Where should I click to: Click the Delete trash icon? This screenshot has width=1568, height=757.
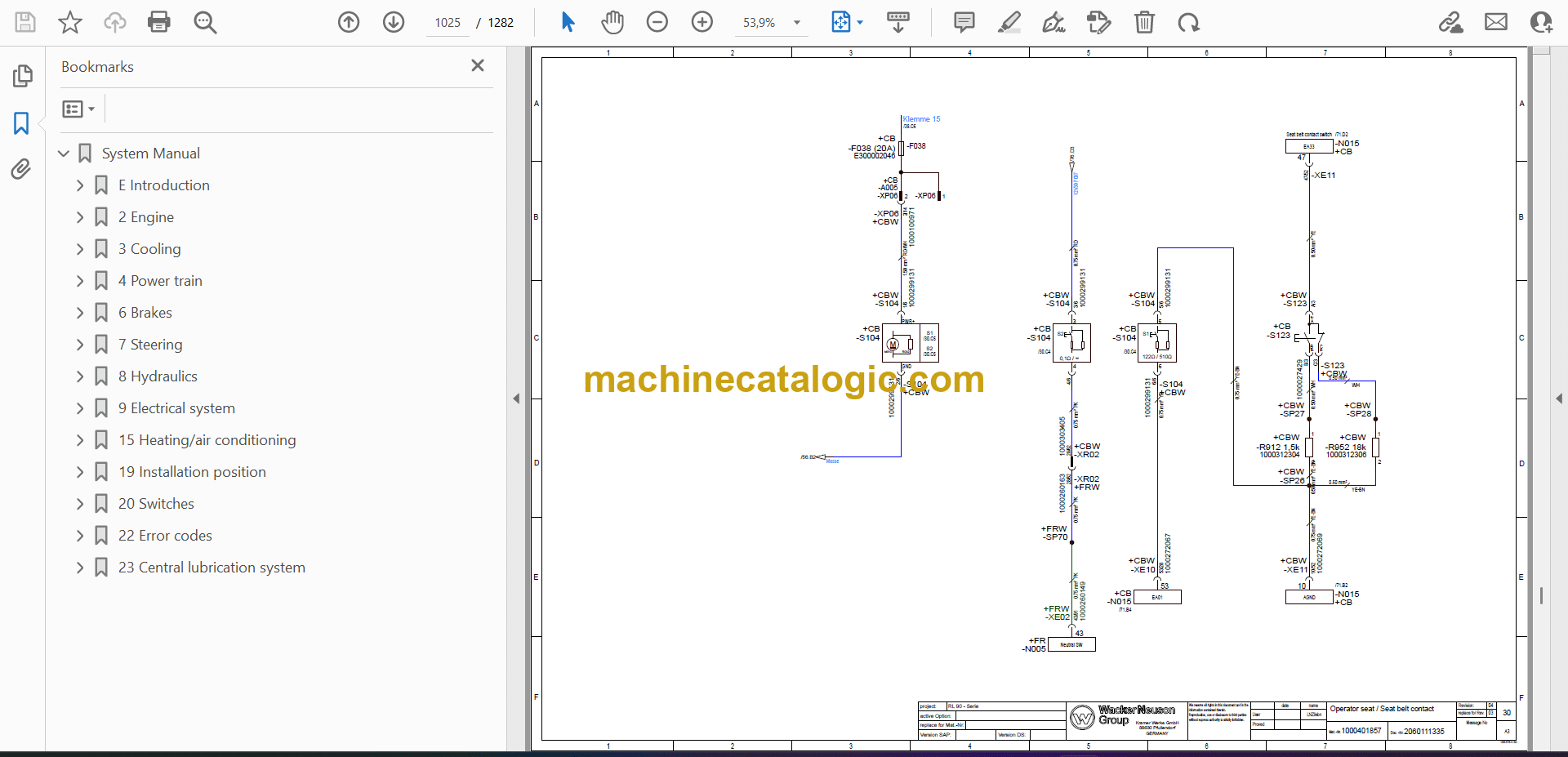click(x=1144, y=22)
